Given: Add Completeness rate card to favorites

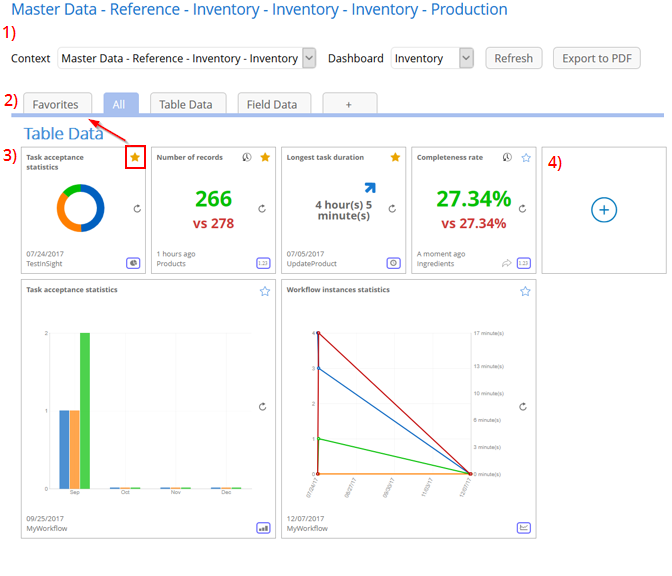Looking at the screenshot, I should tap(525, 157).
